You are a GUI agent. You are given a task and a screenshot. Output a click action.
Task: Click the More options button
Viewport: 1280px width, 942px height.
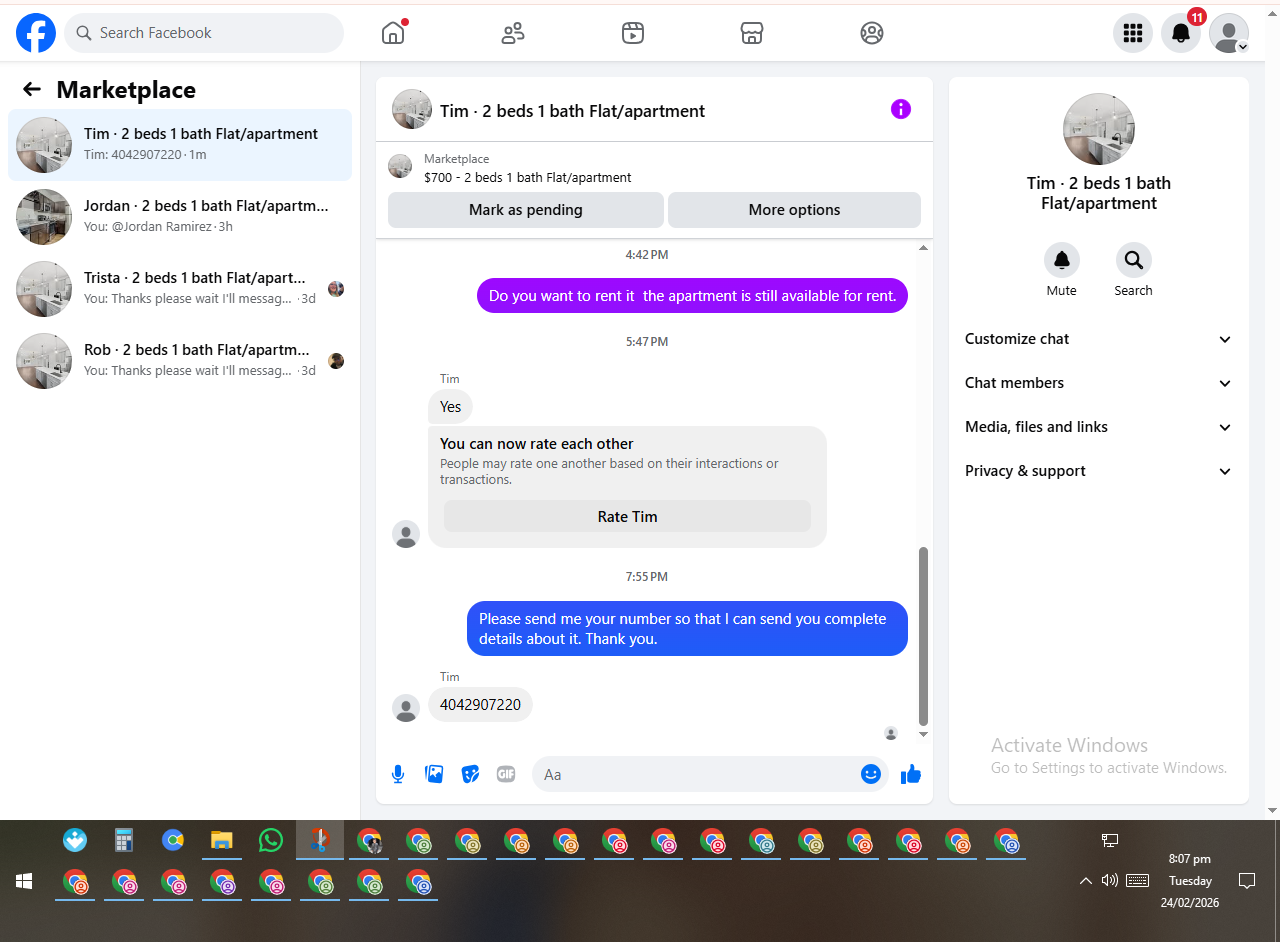click(x=794, y=210)
